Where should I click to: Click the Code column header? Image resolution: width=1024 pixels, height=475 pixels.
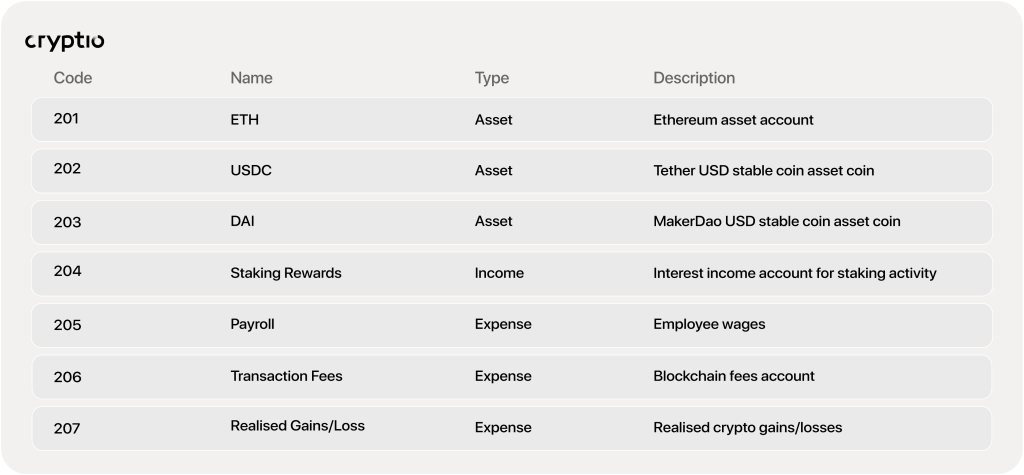pyautogui.click(x=73, y=78)
